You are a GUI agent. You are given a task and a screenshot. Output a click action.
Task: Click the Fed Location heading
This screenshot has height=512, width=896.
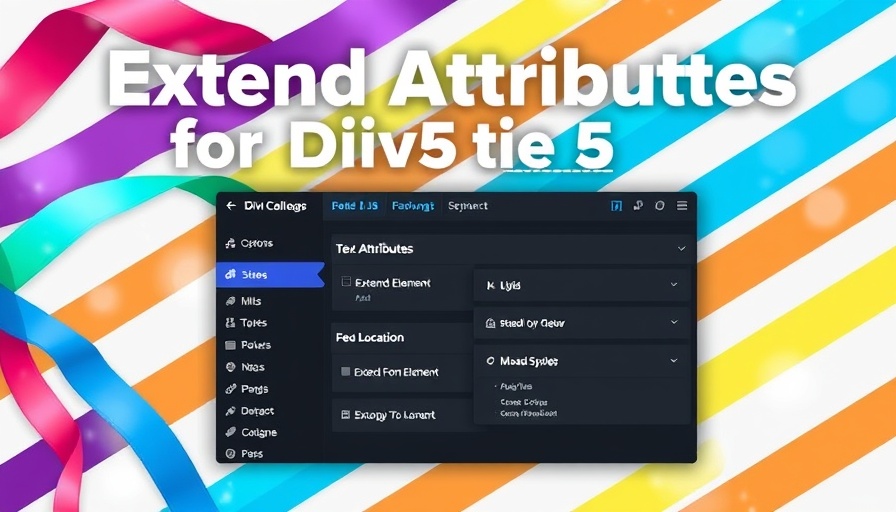click(370, 337)
